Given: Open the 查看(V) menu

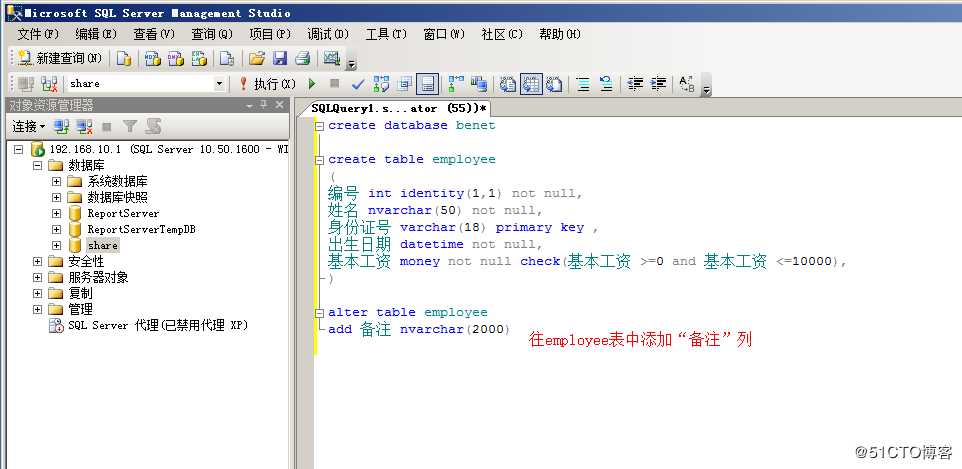Looking at the screenshot, I should tap(154, 34).
